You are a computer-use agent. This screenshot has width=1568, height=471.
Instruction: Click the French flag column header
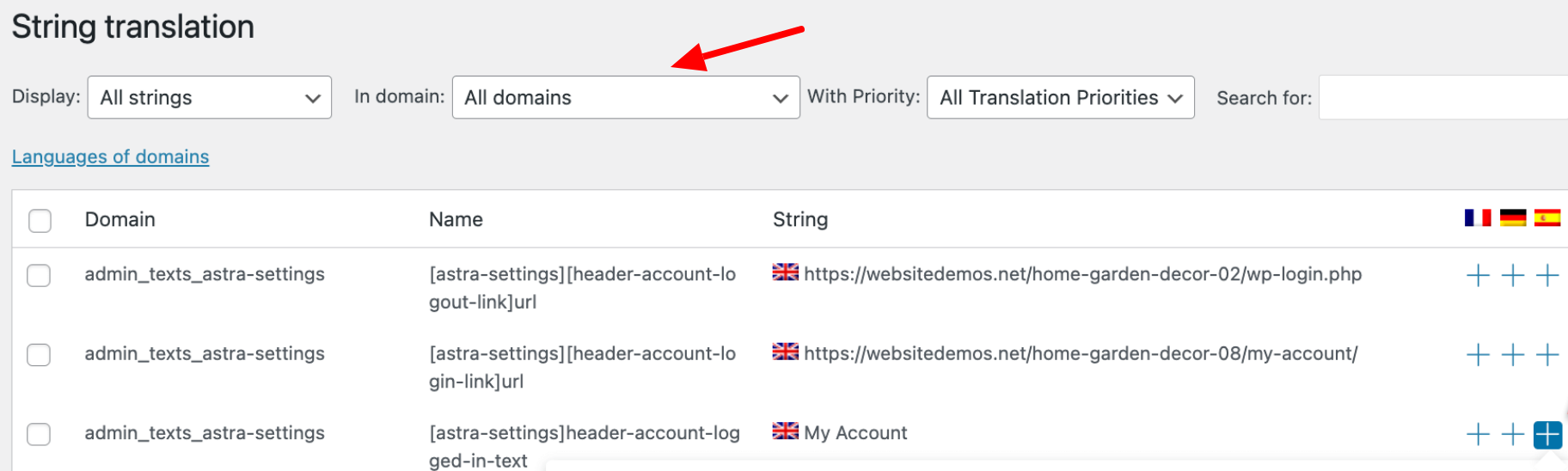tap(1478, 218)
